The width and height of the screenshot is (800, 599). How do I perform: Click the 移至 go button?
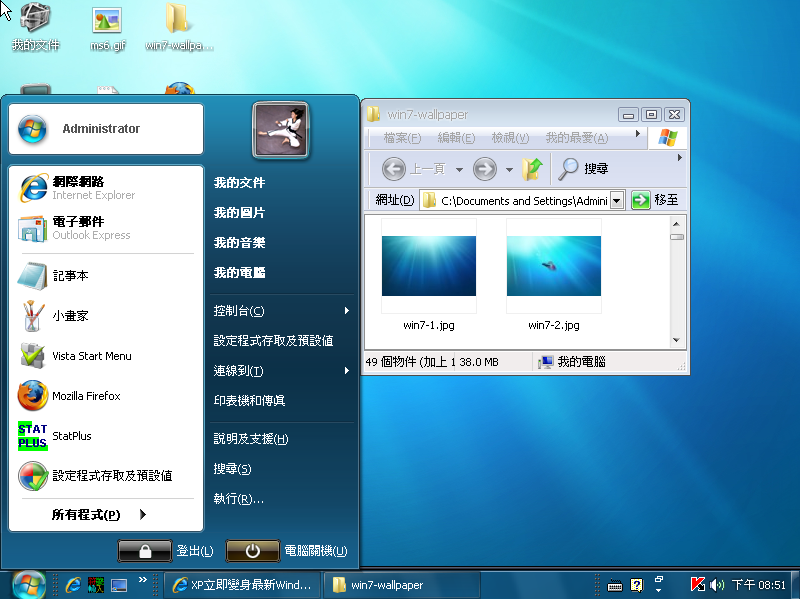click(655, 200)
